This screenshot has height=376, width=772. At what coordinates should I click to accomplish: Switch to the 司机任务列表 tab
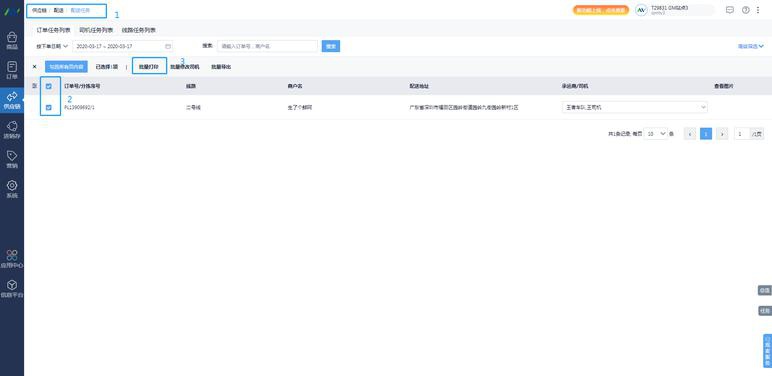click(x=96, y=30)
